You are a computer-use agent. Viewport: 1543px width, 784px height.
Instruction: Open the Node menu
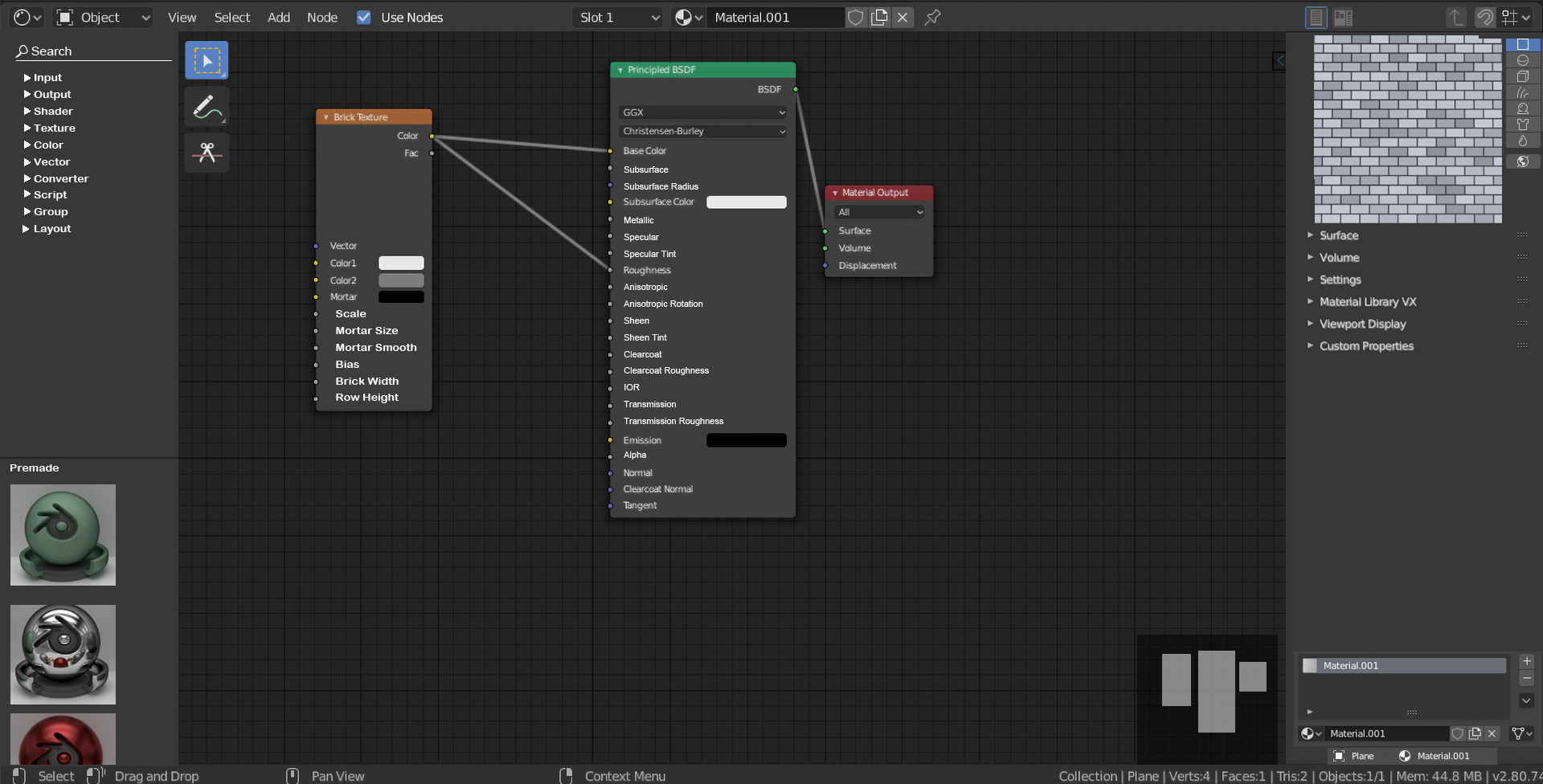click(x=322, y=17)
